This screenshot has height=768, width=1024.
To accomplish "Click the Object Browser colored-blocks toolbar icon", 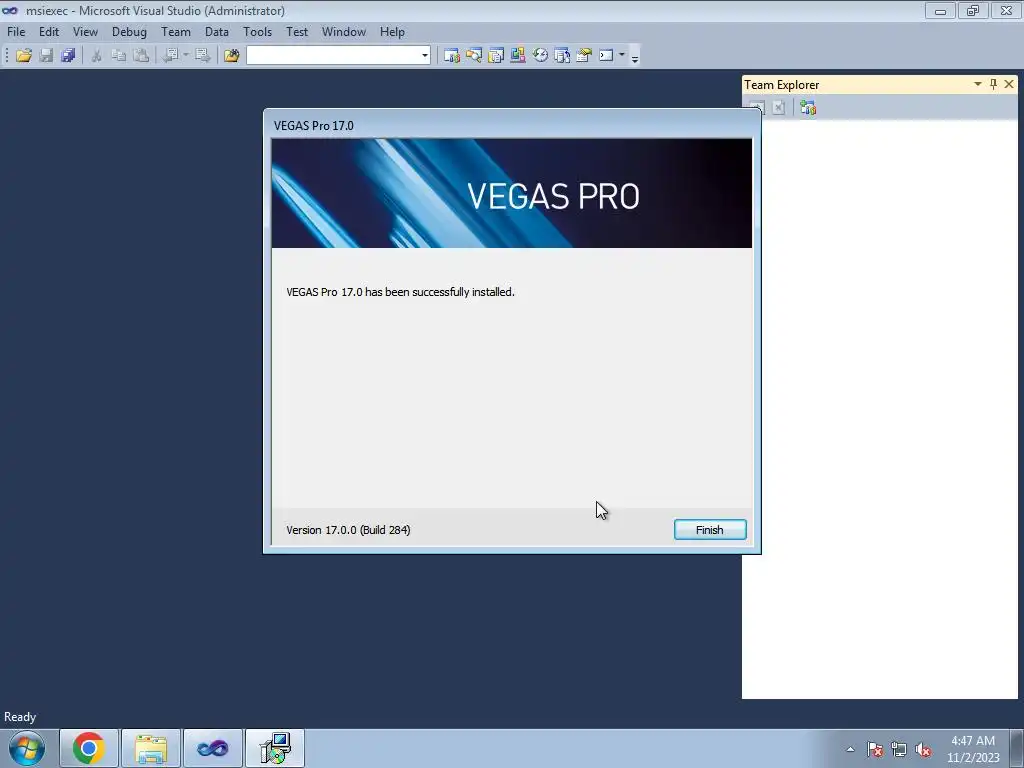I will click(x=518, y=56).
